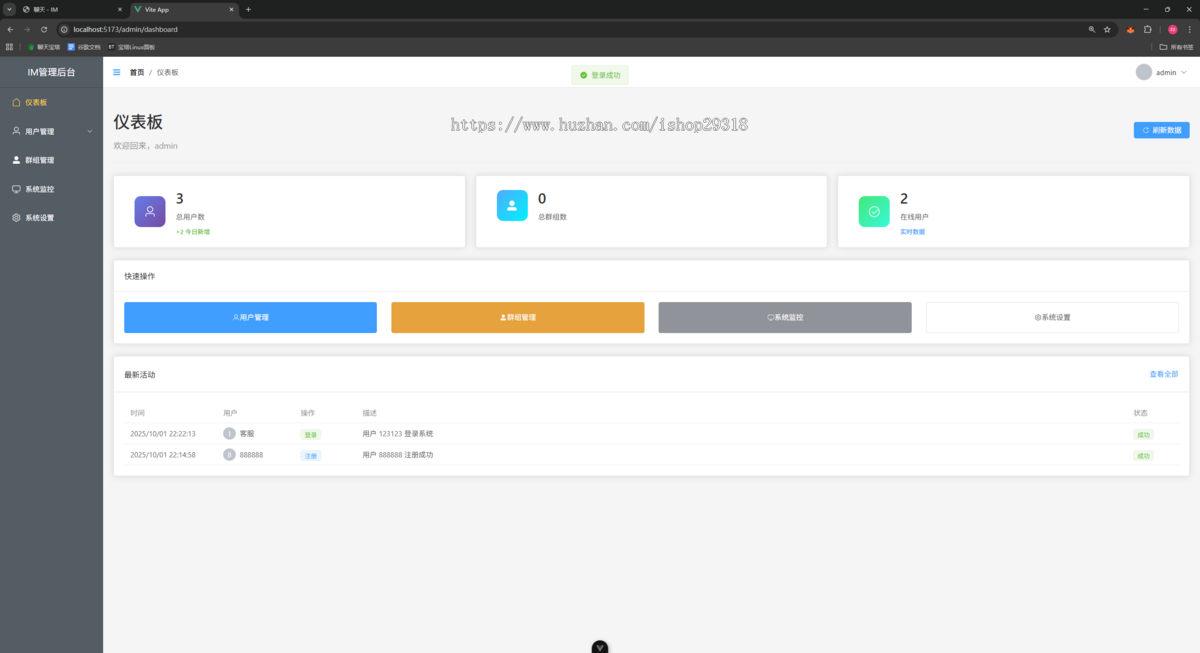The width and height of the screenshot is (1200, 653).
Task: Click the white 系统设置 quick action button
Action: click(1052, 317)
